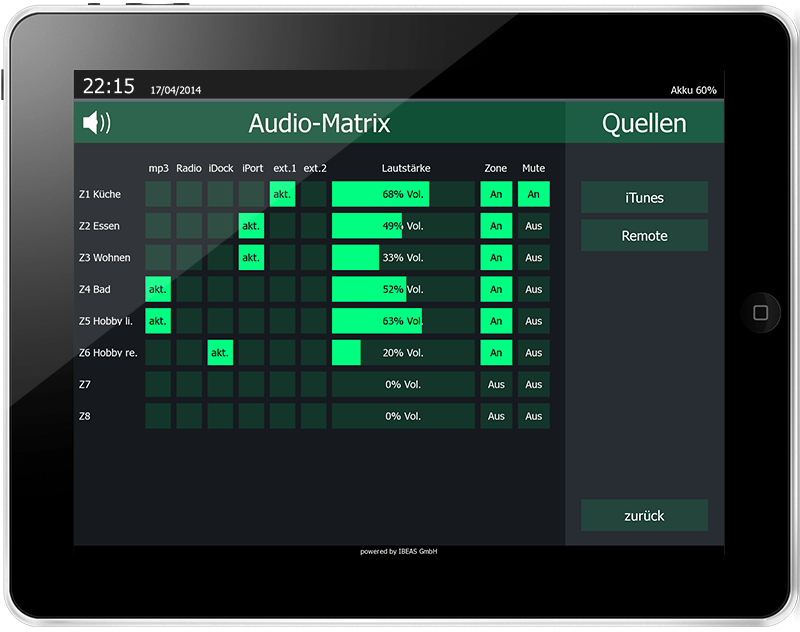Deactivate iPort source for Z3 Wohnen
Screen dimensions: 800x632
point(251,258)
